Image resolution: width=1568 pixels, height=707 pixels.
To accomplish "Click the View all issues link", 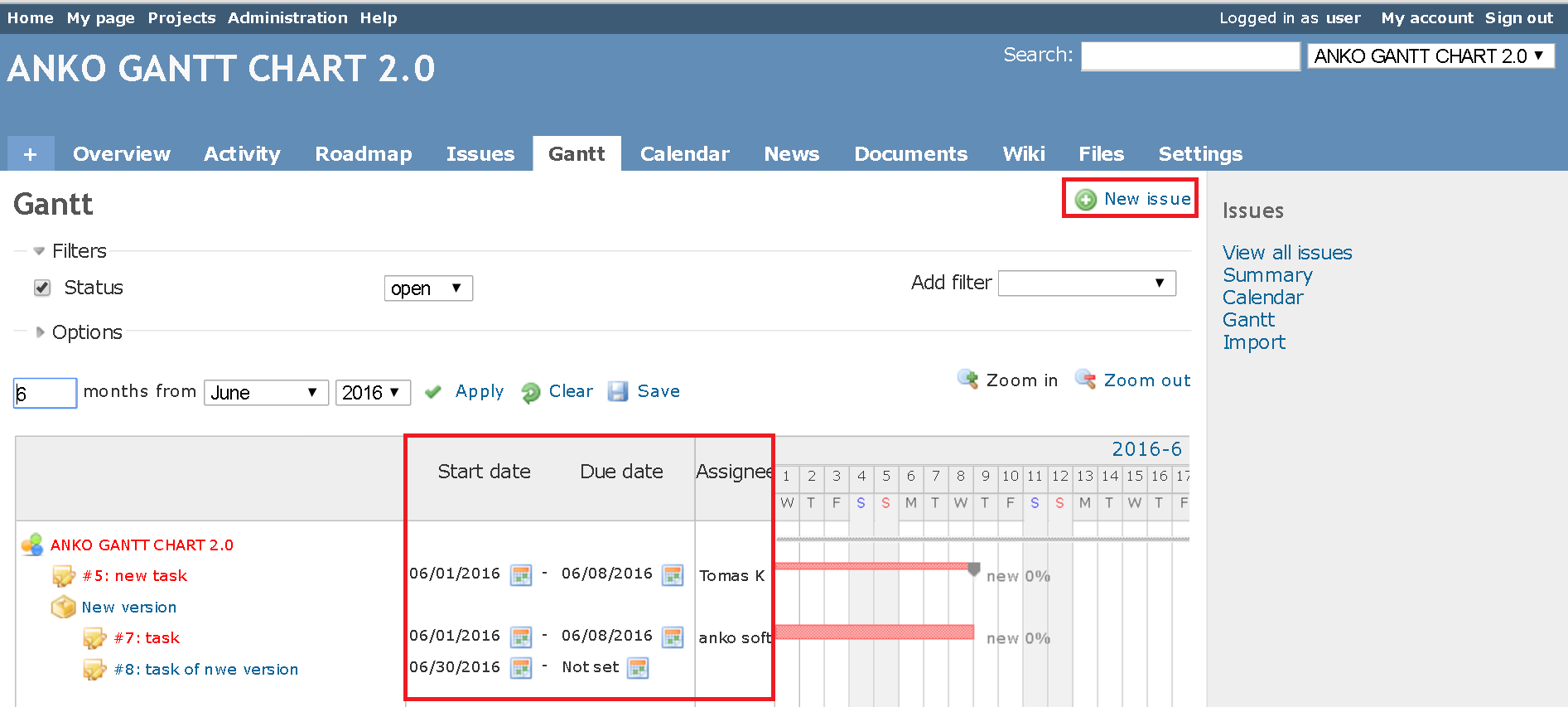I will [x=1286, y=253].
